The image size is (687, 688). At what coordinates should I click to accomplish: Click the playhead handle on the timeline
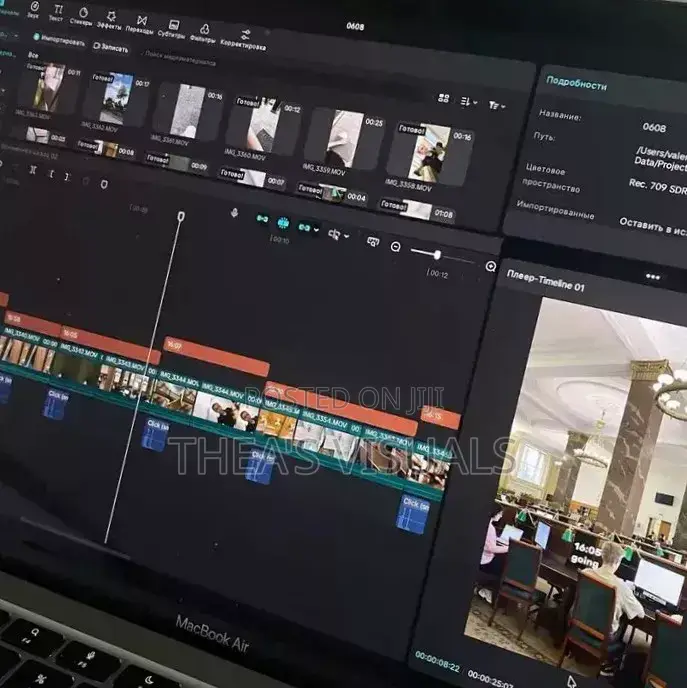pyautogui.click(x=181, y=216)
